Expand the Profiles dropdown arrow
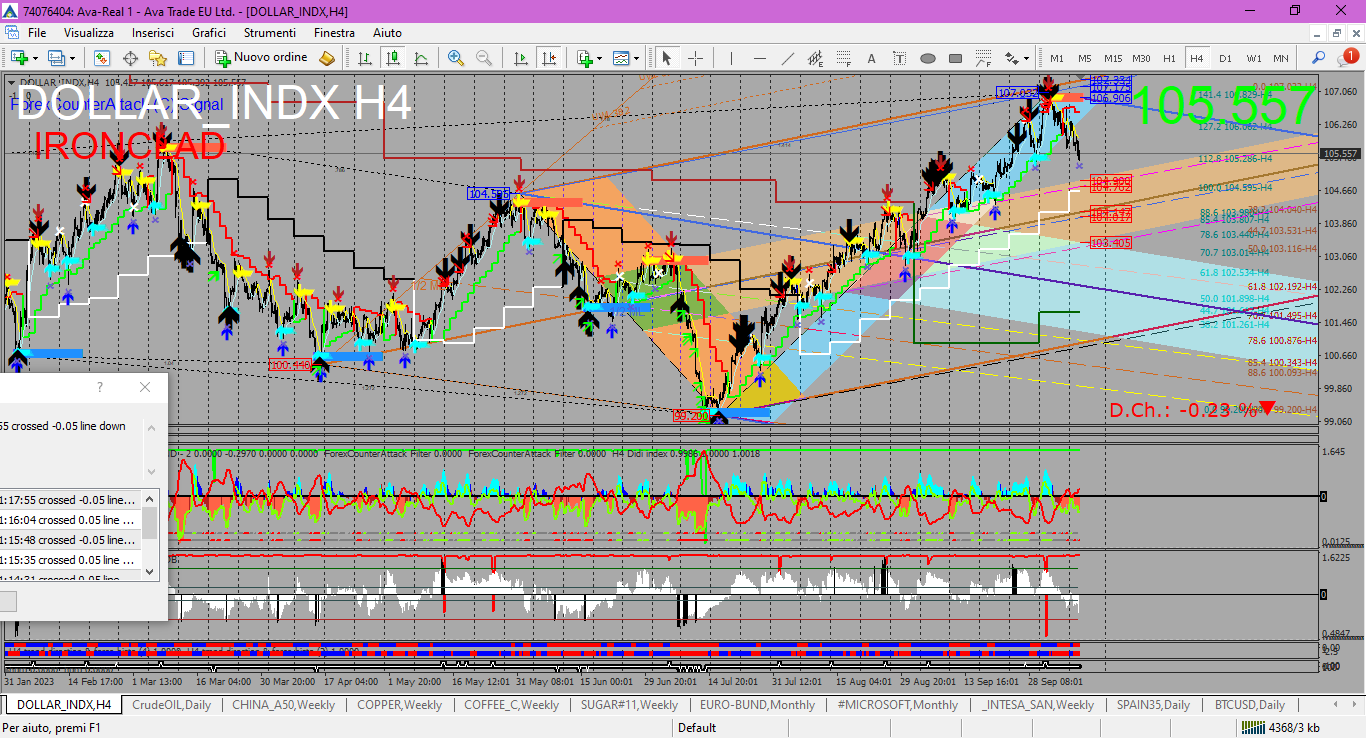The width and height of the screenshot is (1366, 738). [x=73, y=58]
